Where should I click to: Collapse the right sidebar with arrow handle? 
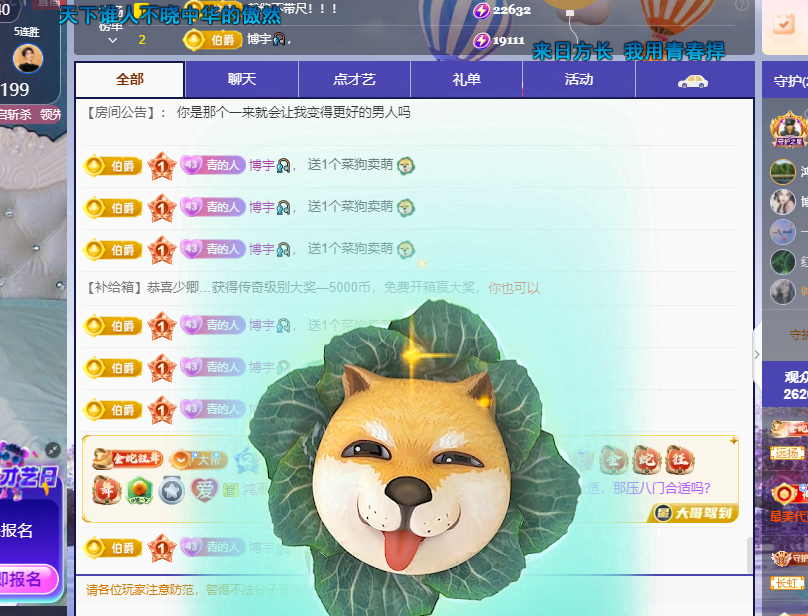757,354
